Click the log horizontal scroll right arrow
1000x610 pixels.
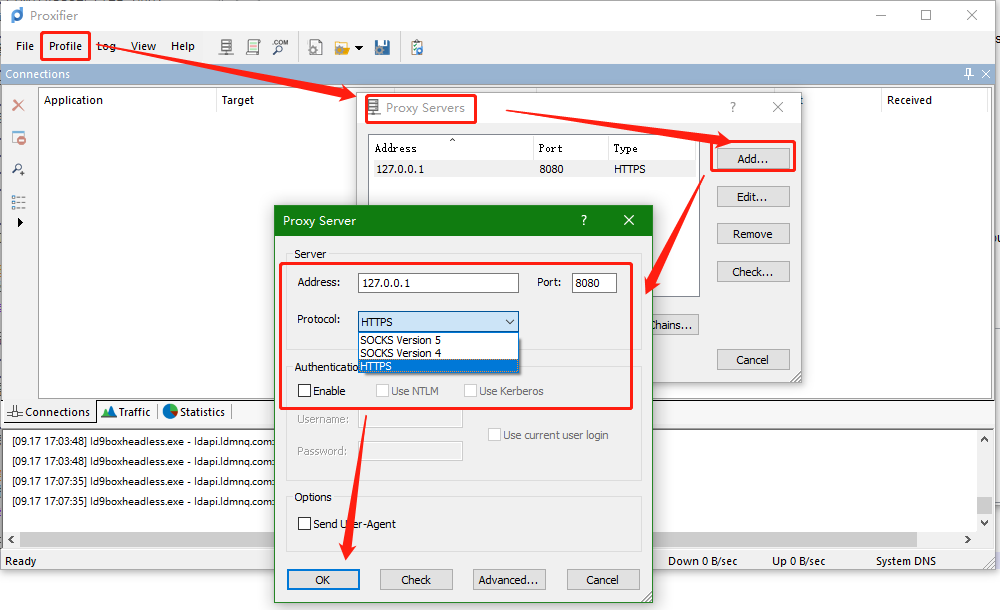coord(967,540)
